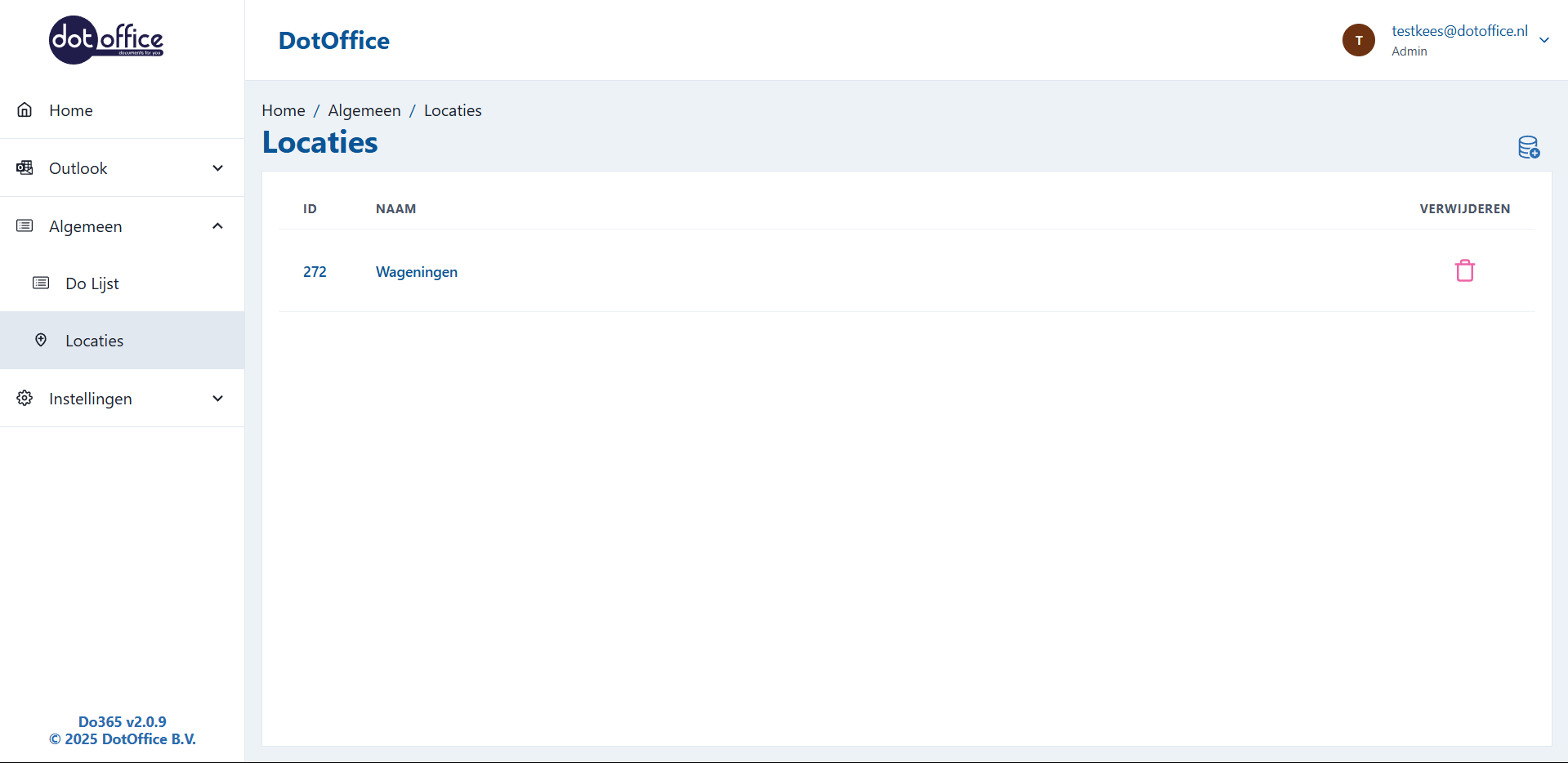Click the NAAM column header

click(x=395, y=209)
